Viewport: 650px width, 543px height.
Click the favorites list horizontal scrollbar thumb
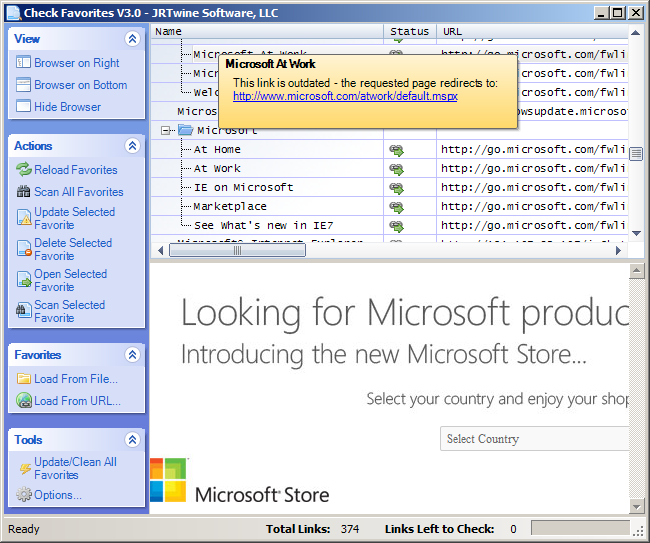click(238, 250)
